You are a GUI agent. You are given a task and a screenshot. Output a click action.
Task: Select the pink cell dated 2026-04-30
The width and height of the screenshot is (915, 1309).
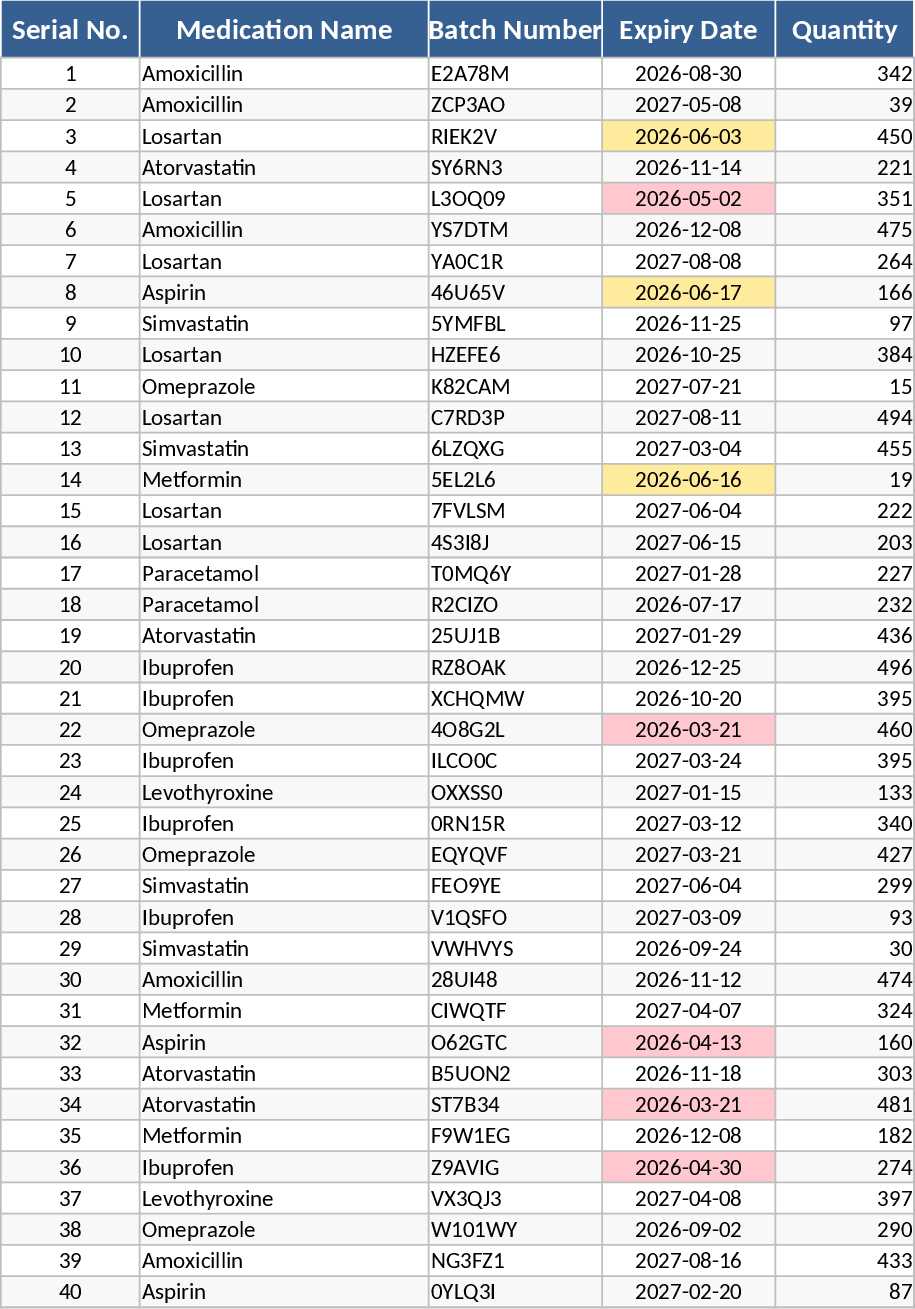tap(688, 1168)
